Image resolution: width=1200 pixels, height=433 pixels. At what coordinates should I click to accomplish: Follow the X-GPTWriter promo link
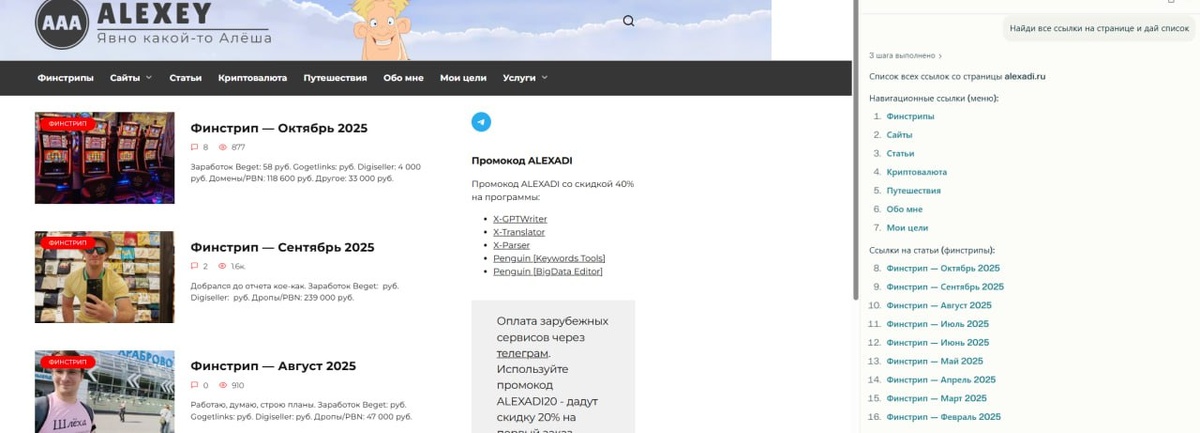(520, 219)
